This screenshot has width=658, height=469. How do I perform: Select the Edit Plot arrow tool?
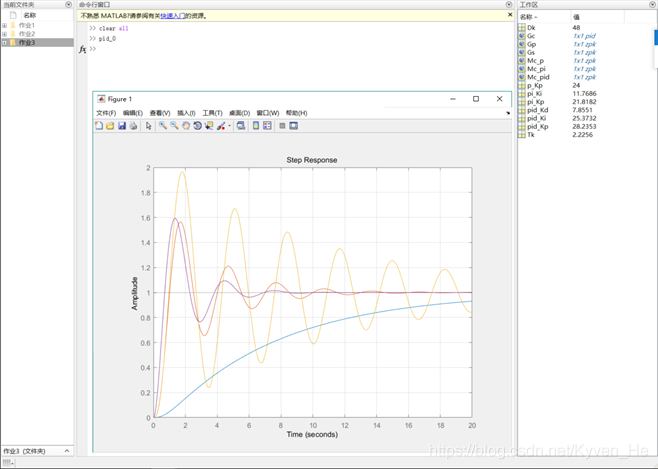149,125
